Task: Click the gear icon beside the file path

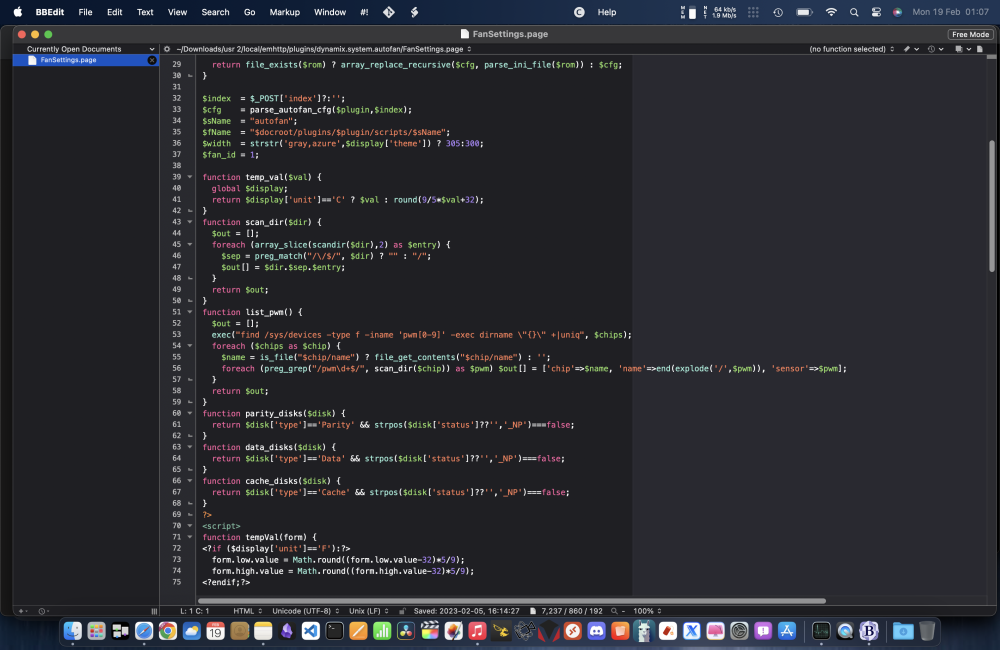Action: (x=167, y=49)
